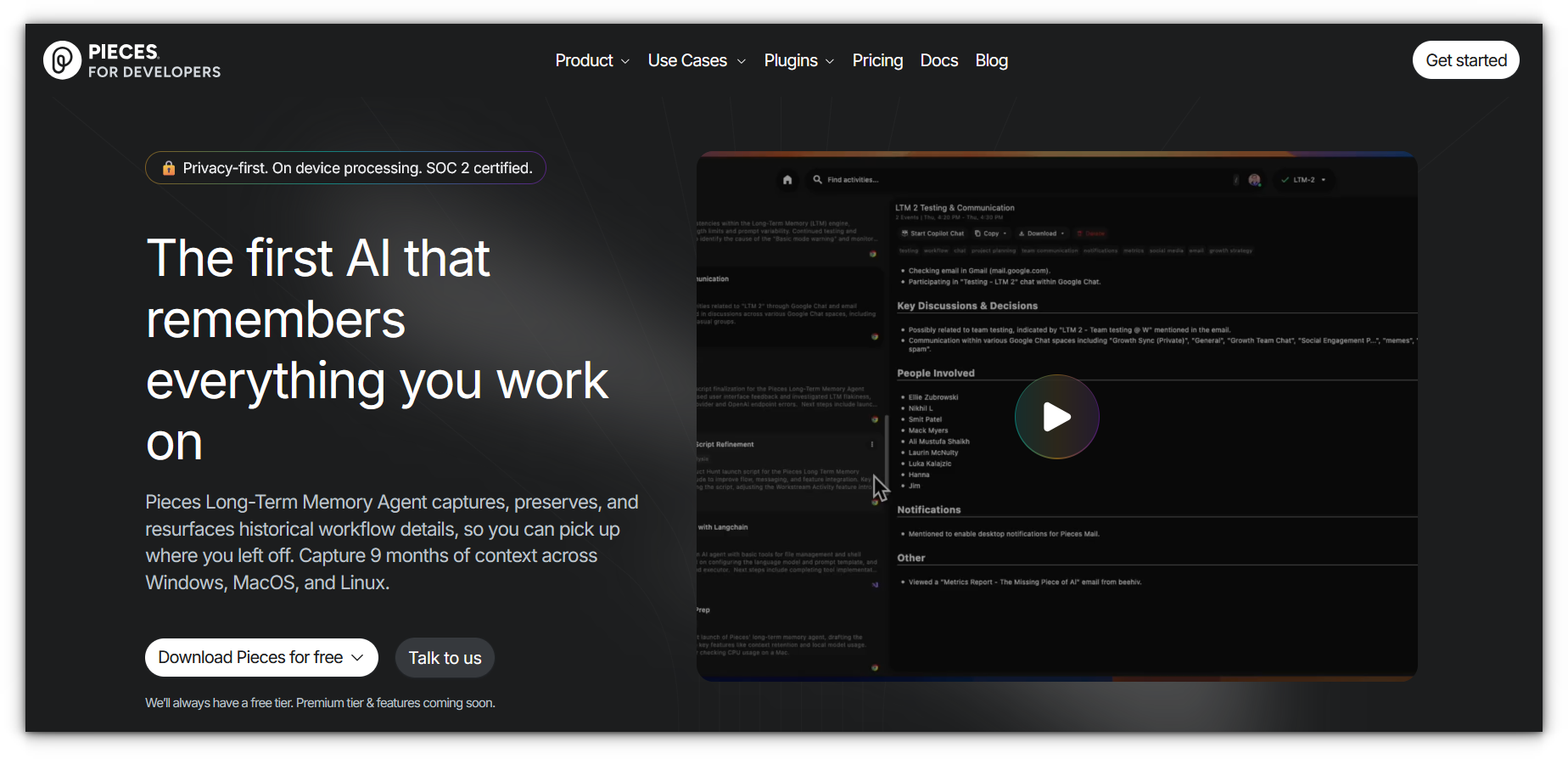Click the Get started button
The height and width of the screenshot is (759, 1568).
point(1465,60)
